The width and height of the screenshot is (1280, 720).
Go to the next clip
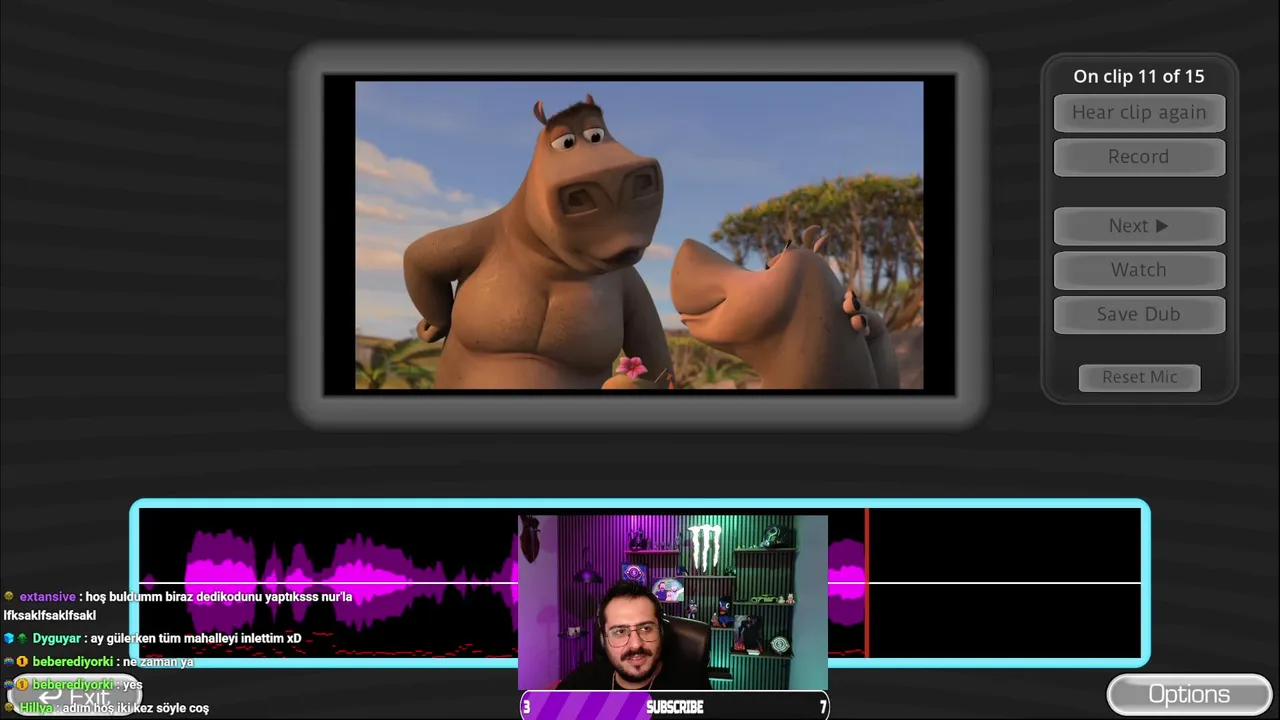[x=1139, y=226]
